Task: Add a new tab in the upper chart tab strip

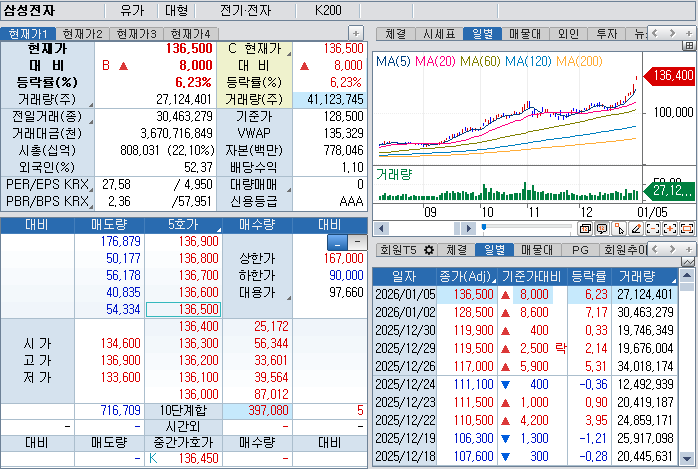Action: (689, 33)
